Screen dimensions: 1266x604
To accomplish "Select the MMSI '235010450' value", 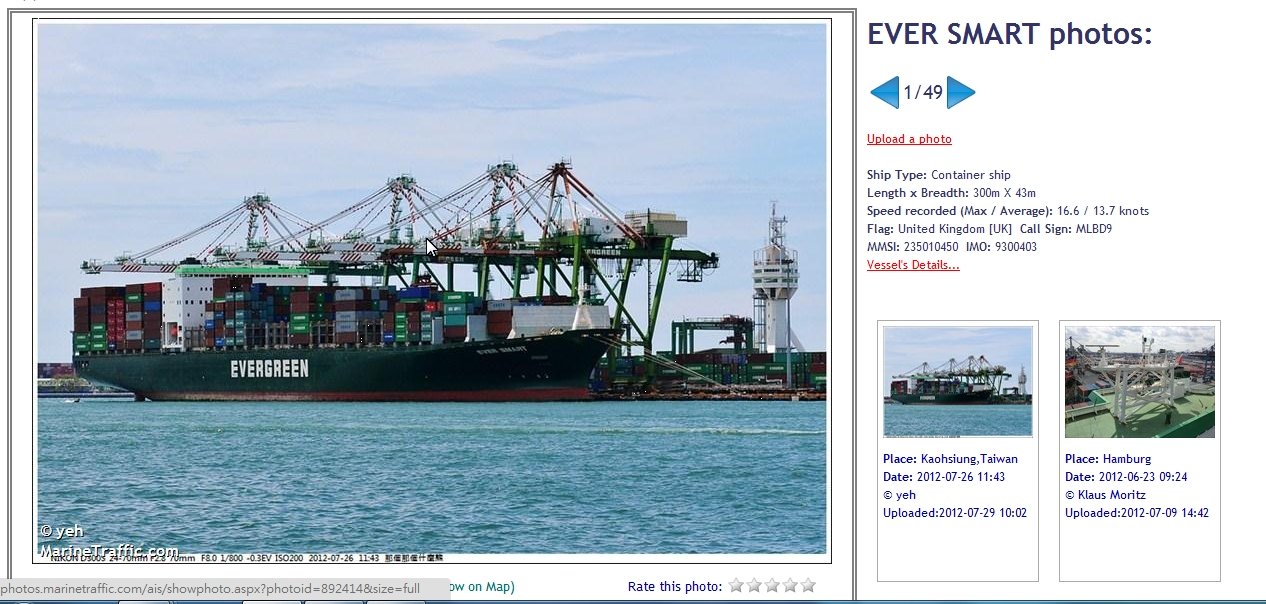I will coord(930,247).
